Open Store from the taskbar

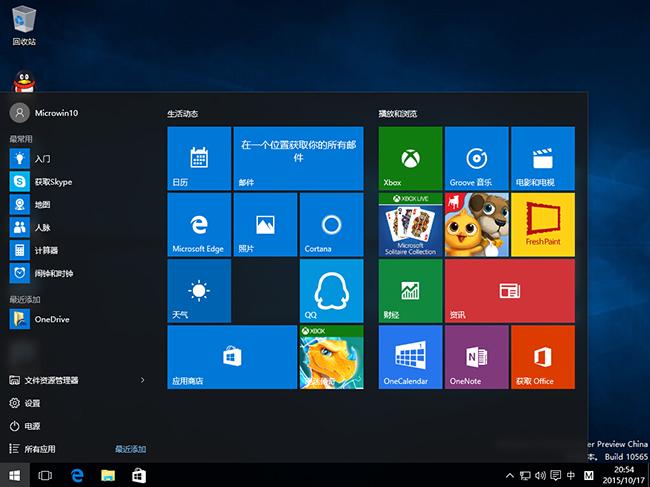click(x=139, y=475)
